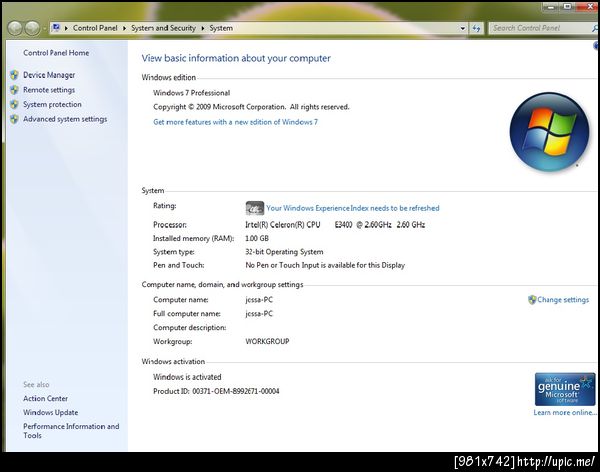Image resolution: width=600 pixels, height=472 pixels.
Task: Open Control Panel Home link
Action: [56, 53]
